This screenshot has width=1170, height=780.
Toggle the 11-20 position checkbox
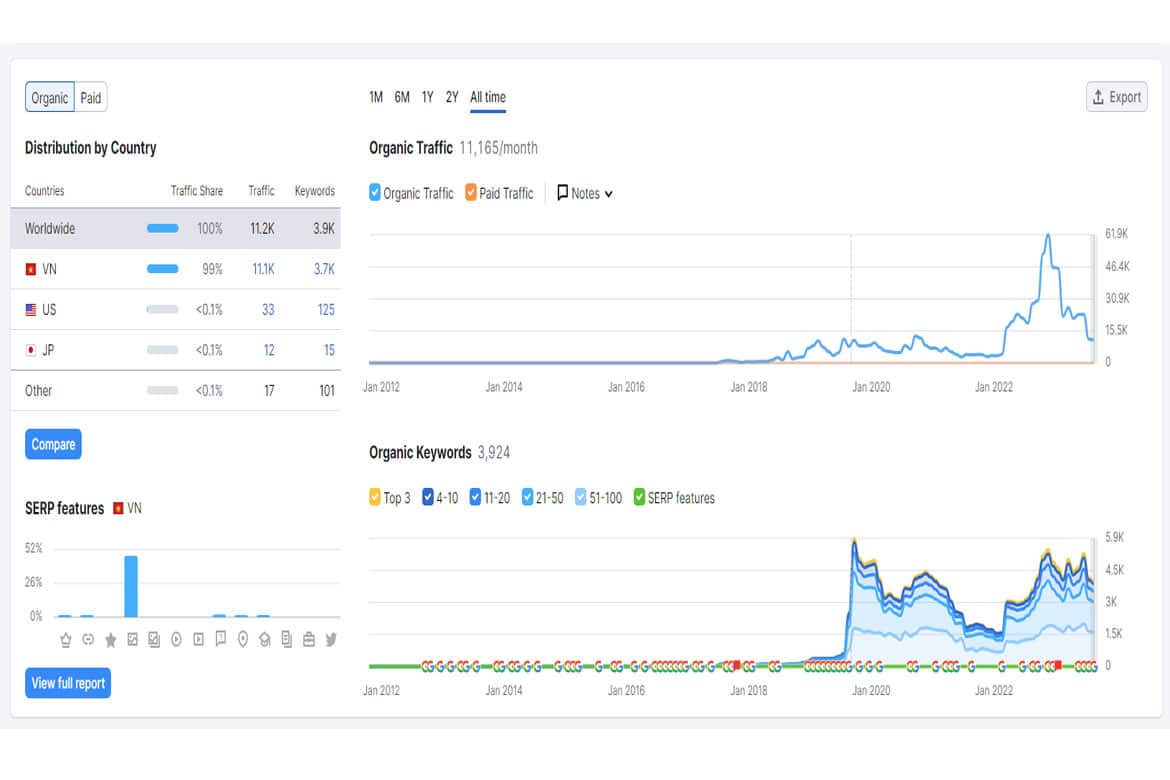tap(475, 497)
